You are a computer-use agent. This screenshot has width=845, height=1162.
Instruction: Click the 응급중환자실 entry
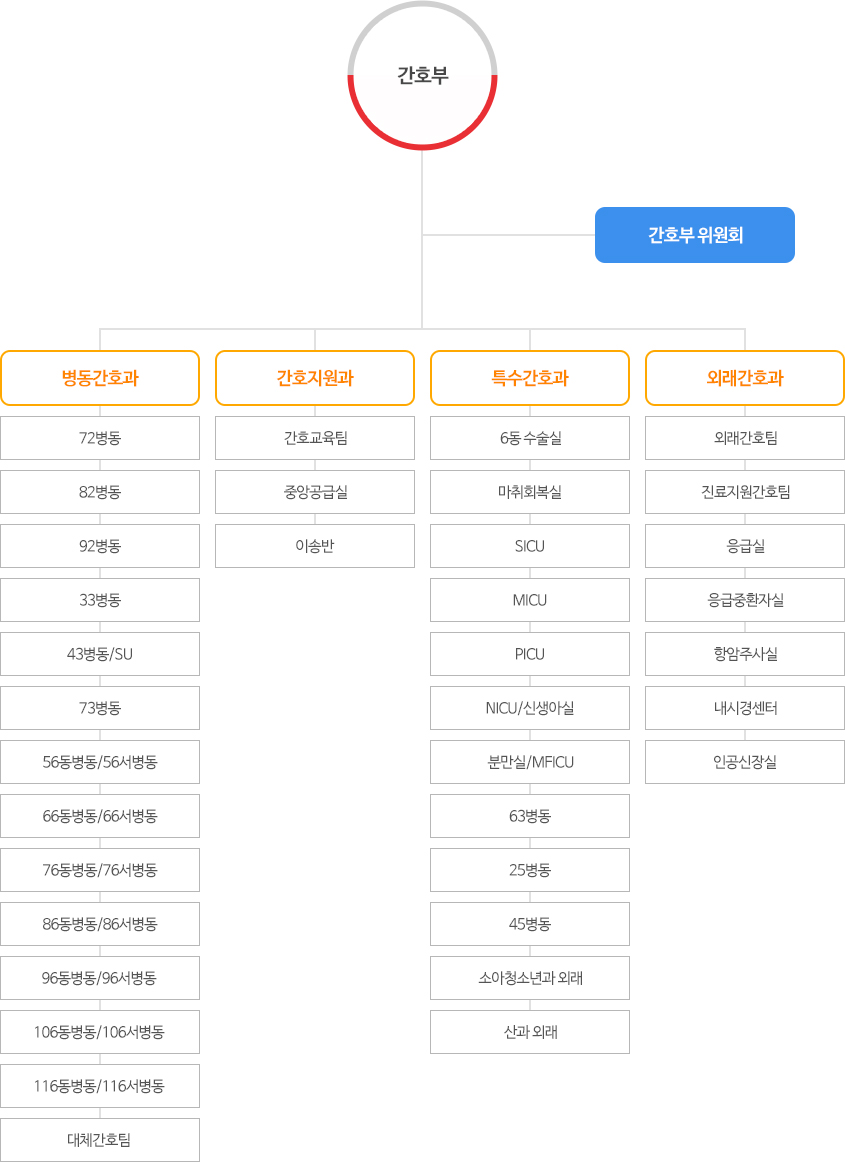(745, 600)
